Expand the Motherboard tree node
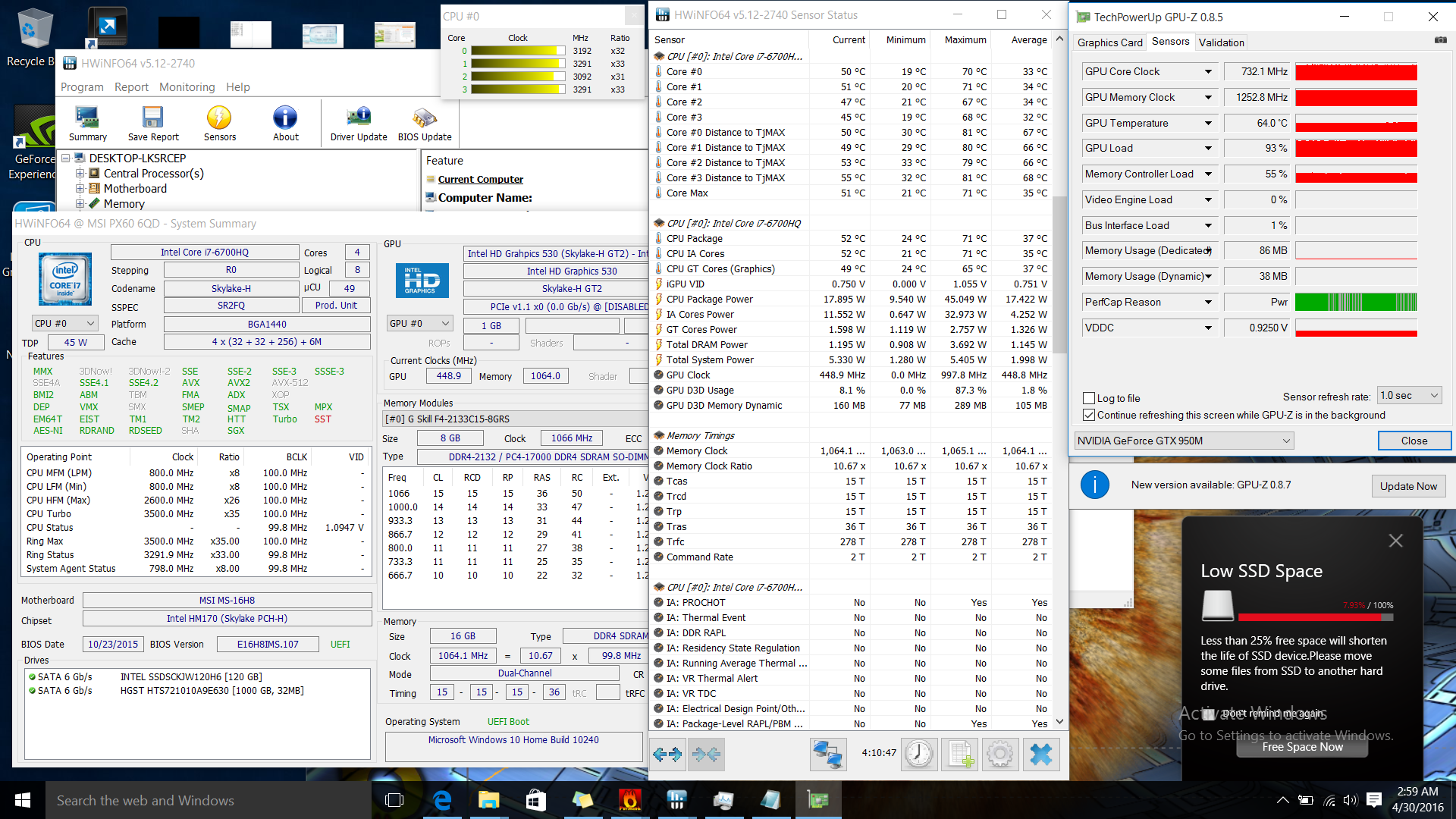Image resolution: width=1456 pixels, height=819 pixels. point(80,188)
